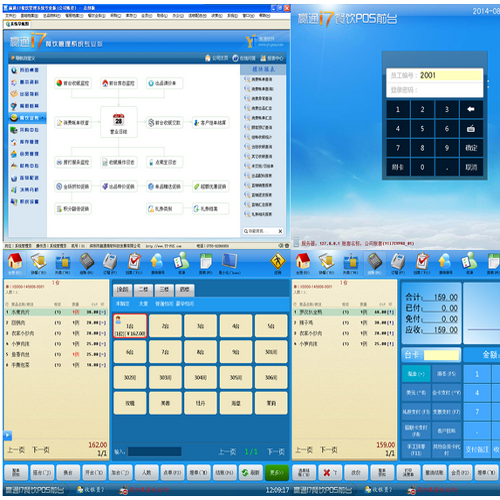The width and height of the screenshot is (500, 500).
Task: Select table 5台
Action: pyautogui.click(x=271, y=326)
